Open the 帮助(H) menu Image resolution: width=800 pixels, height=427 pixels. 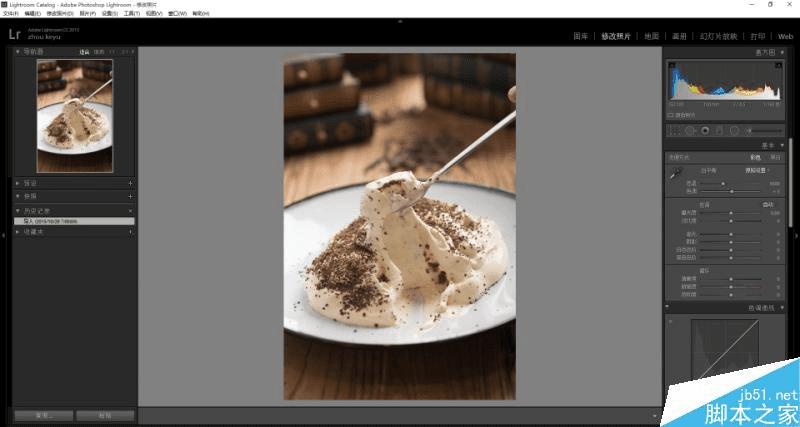(x=201, y=14)
